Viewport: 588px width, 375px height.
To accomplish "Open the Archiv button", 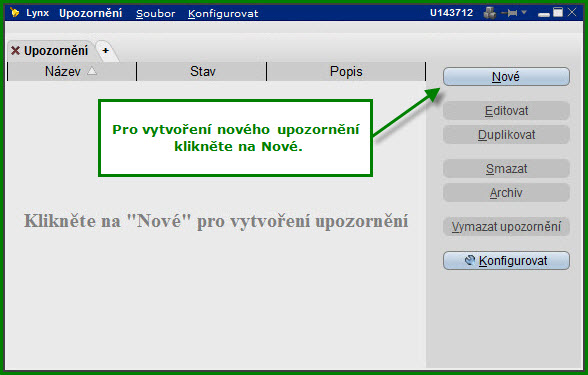I will 506,193.
